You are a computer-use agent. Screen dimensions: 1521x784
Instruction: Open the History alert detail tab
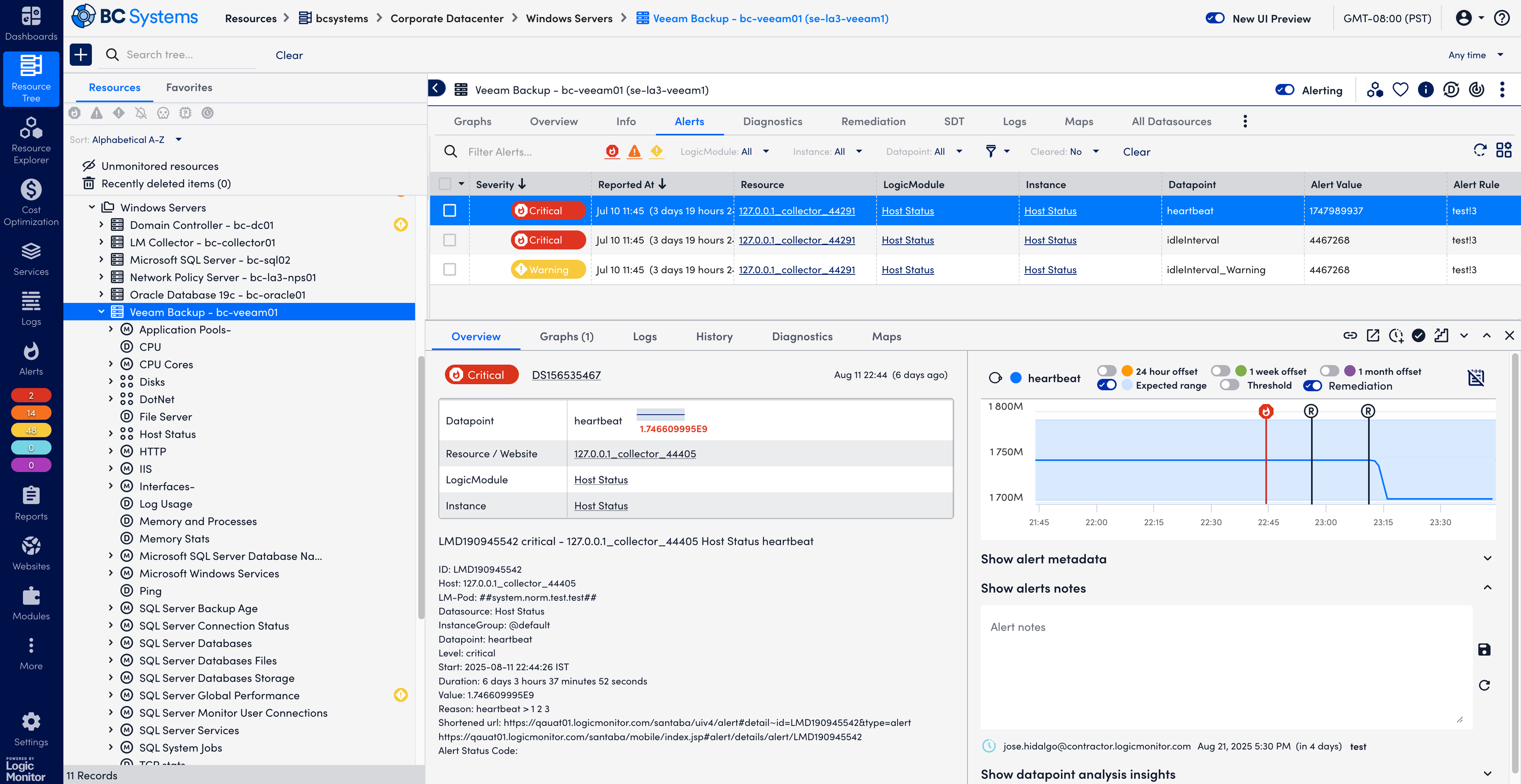(714, 336)
